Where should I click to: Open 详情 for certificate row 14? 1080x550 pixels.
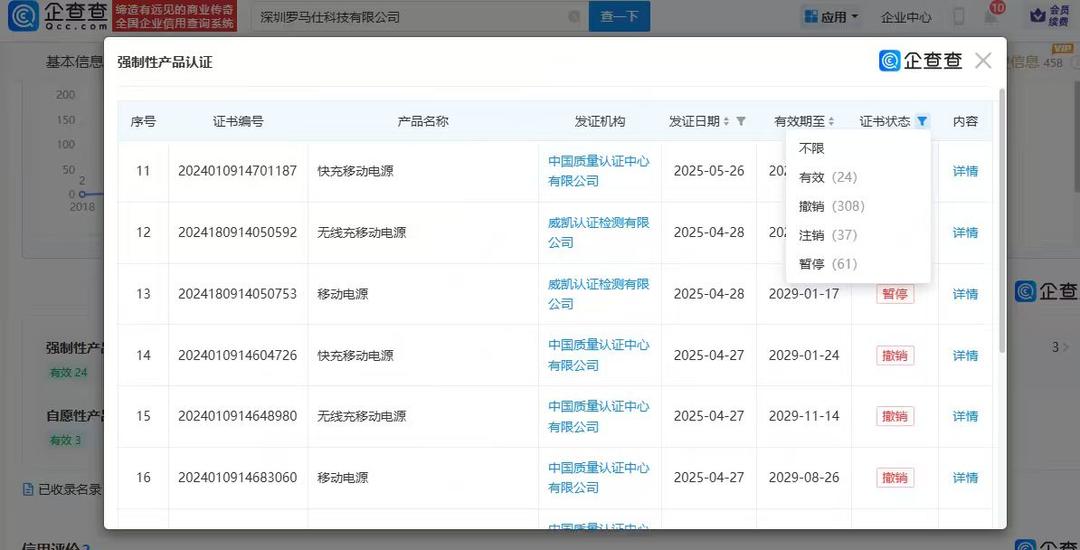[x=965, y=355]
